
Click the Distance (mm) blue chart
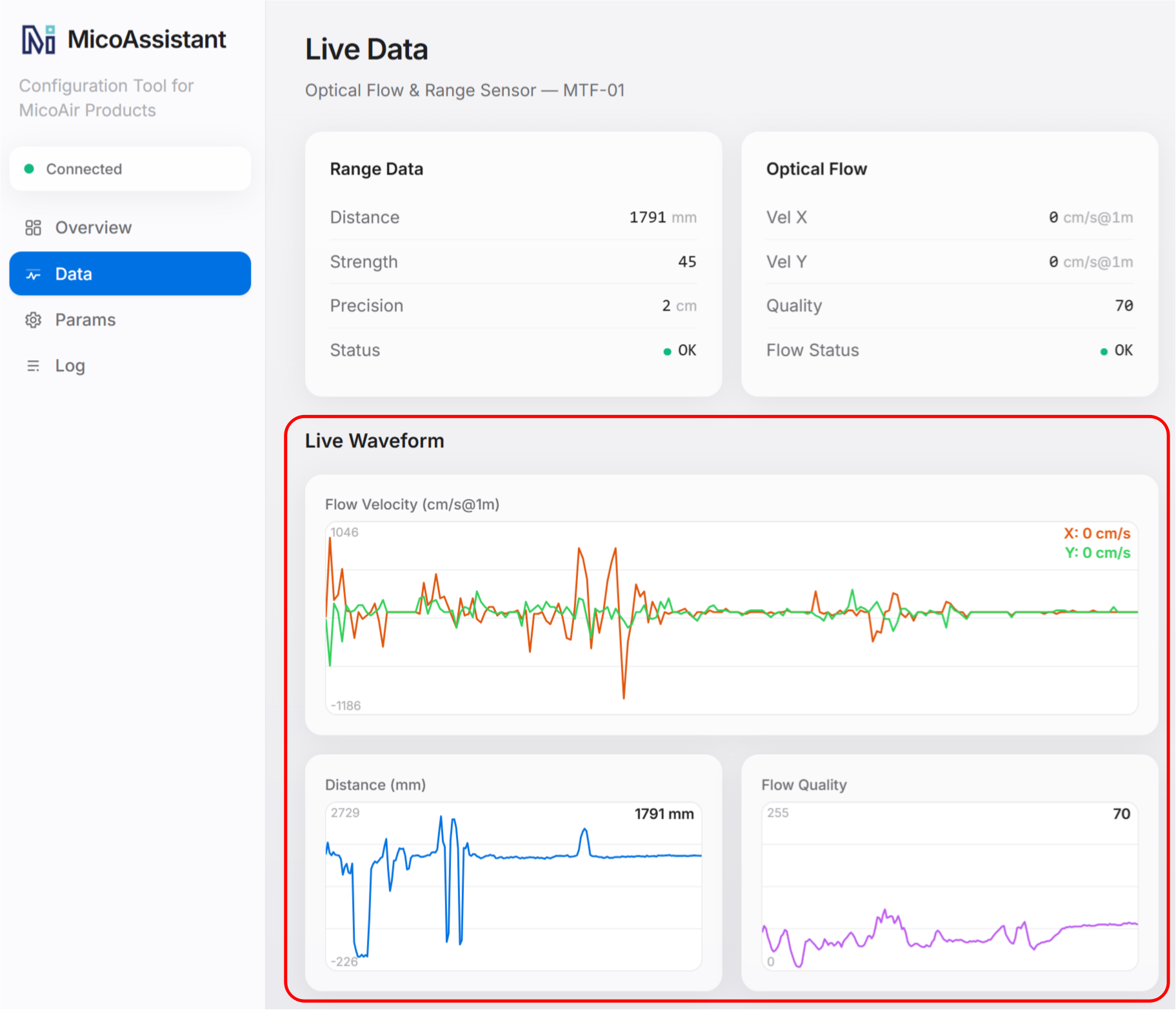[513, 886]
